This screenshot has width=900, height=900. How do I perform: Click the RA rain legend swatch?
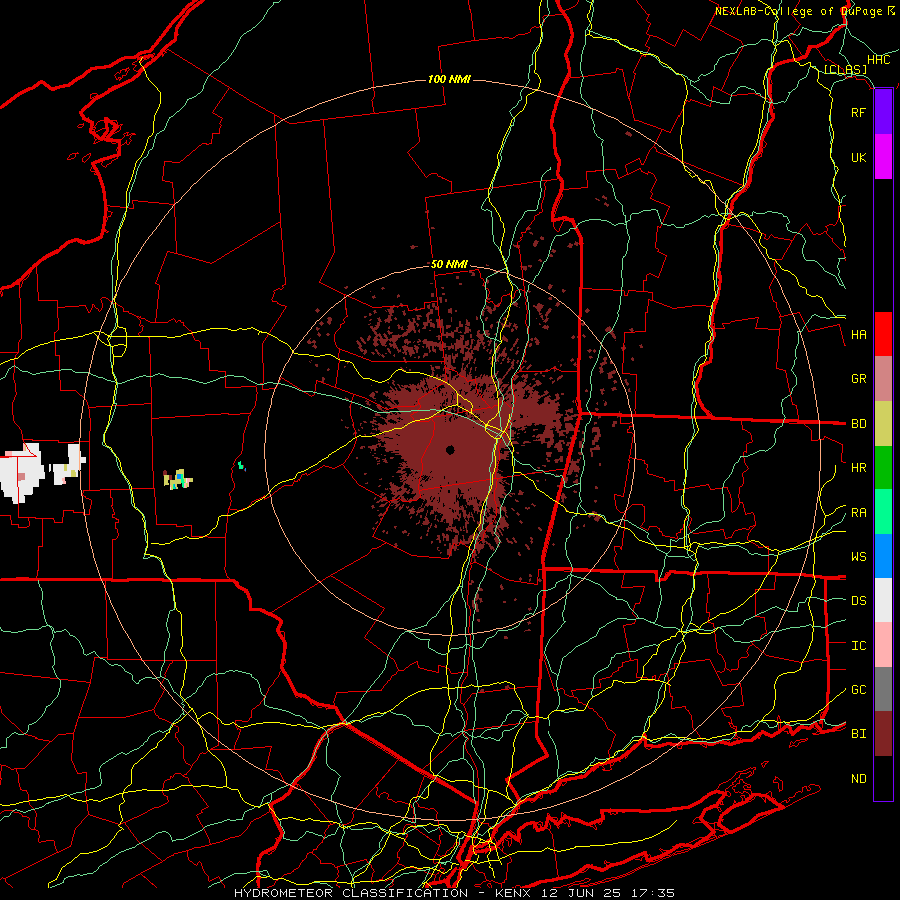pos(883,512)
